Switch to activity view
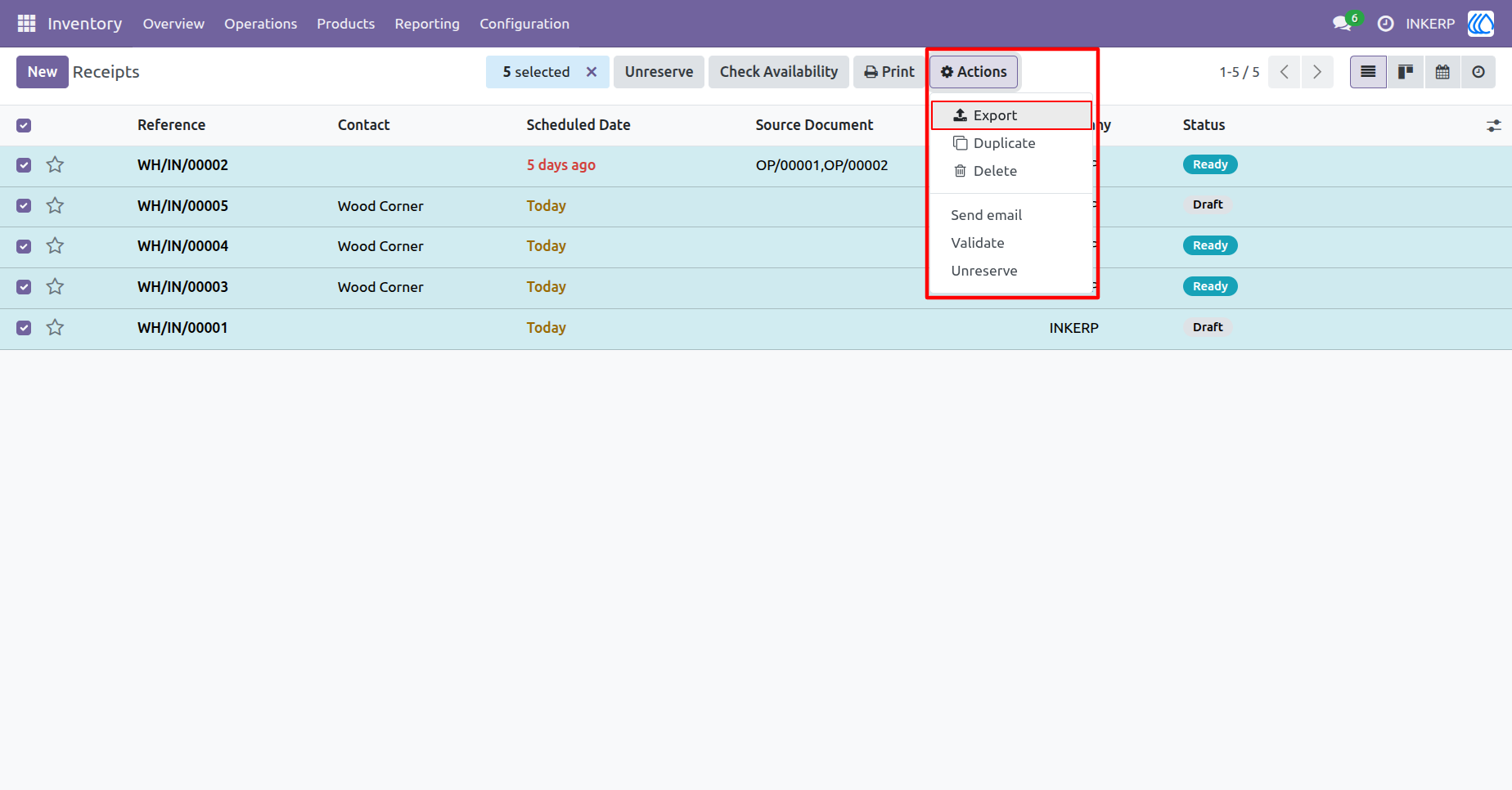 (1478, 72)
